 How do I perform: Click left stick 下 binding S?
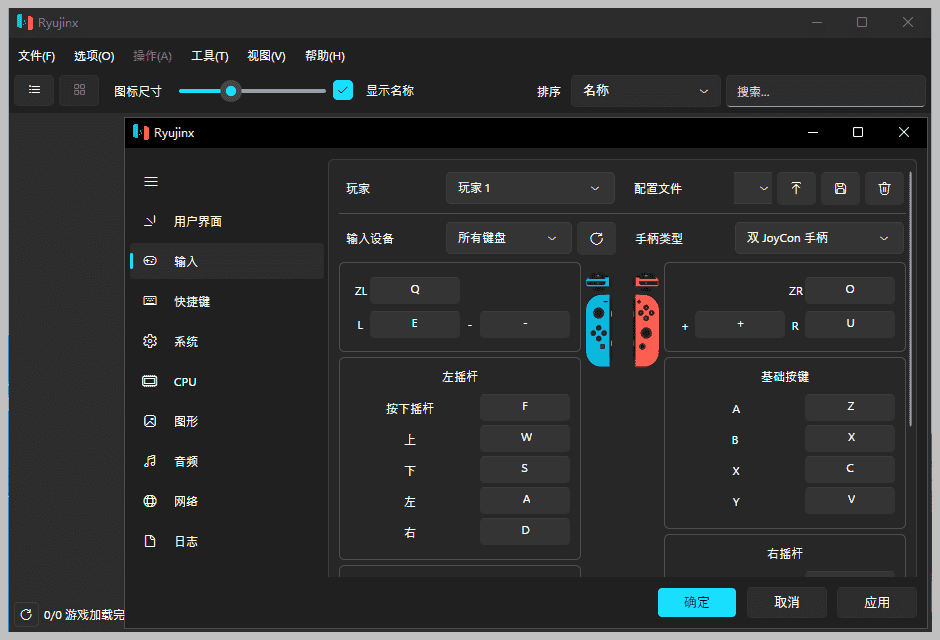tap(525, 469)
